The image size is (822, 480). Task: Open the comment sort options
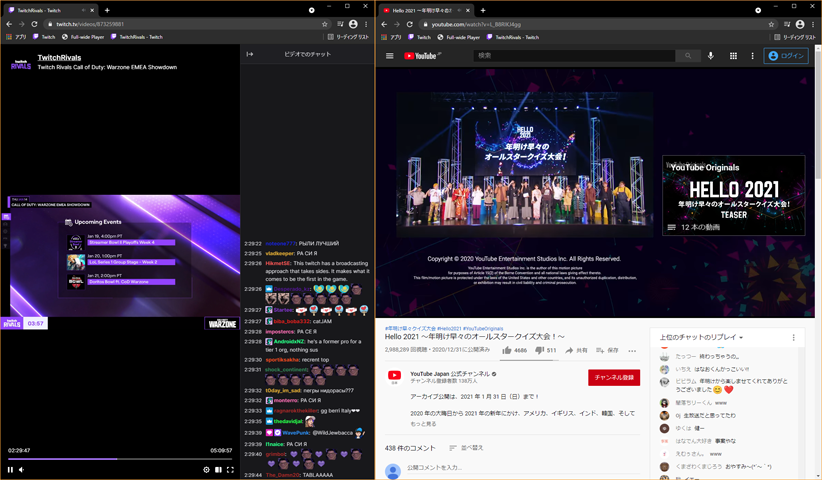point(467,448)
